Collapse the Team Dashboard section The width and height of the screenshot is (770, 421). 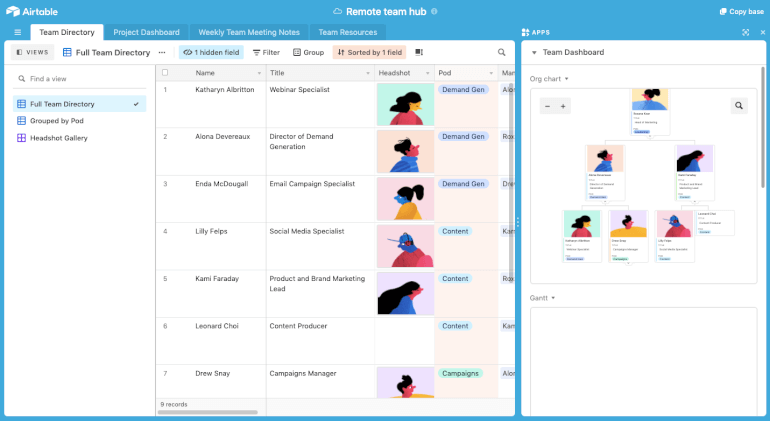click(534, 53)
